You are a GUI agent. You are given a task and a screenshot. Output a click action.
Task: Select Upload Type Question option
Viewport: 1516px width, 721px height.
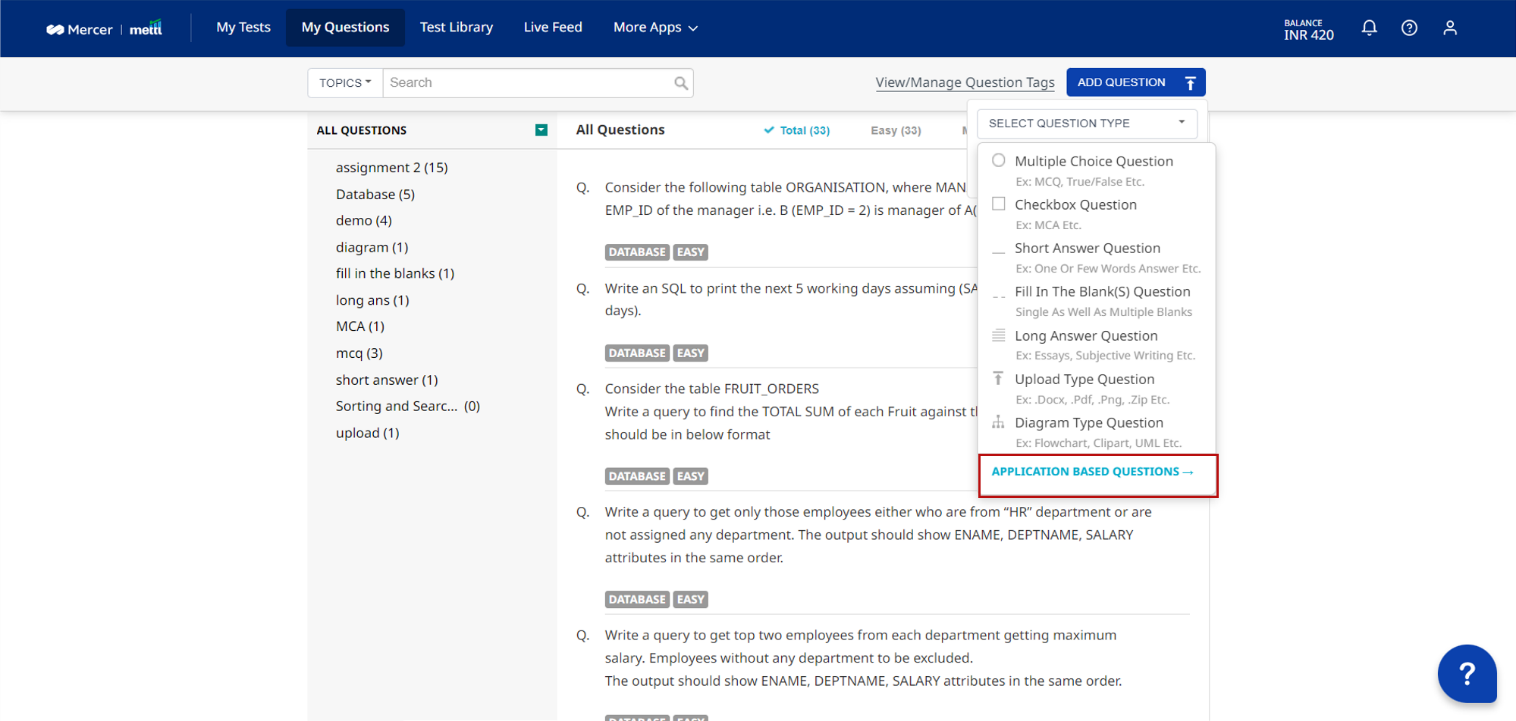[1084, 379]
